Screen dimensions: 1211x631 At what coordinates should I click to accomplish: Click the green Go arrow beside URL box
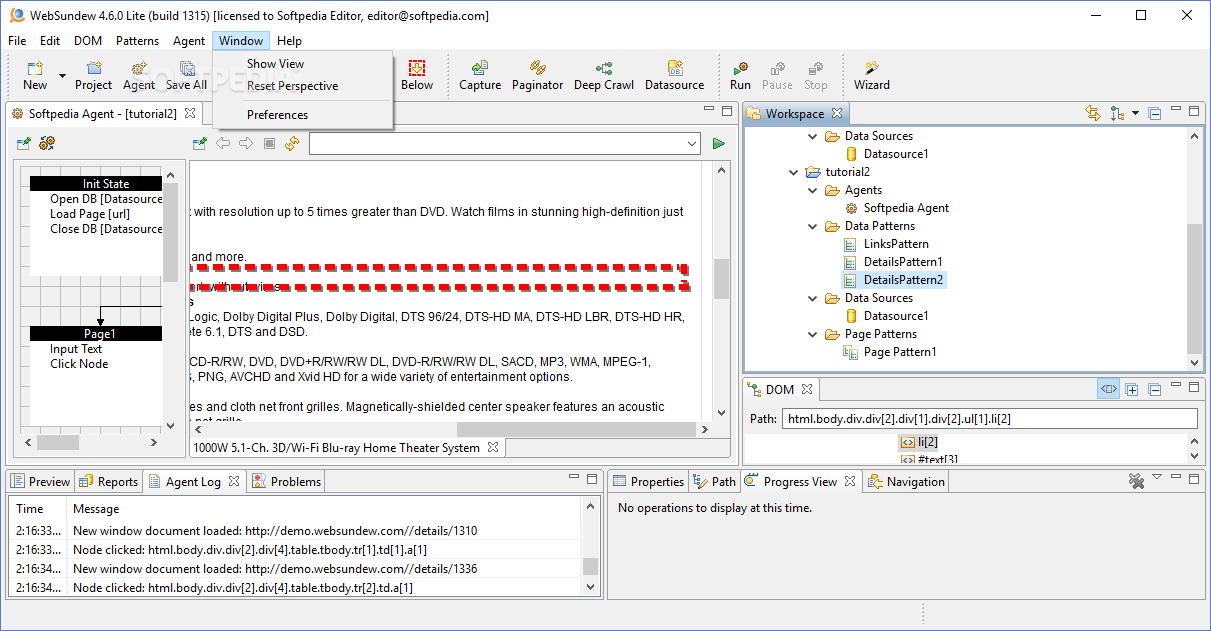(718, 144)
